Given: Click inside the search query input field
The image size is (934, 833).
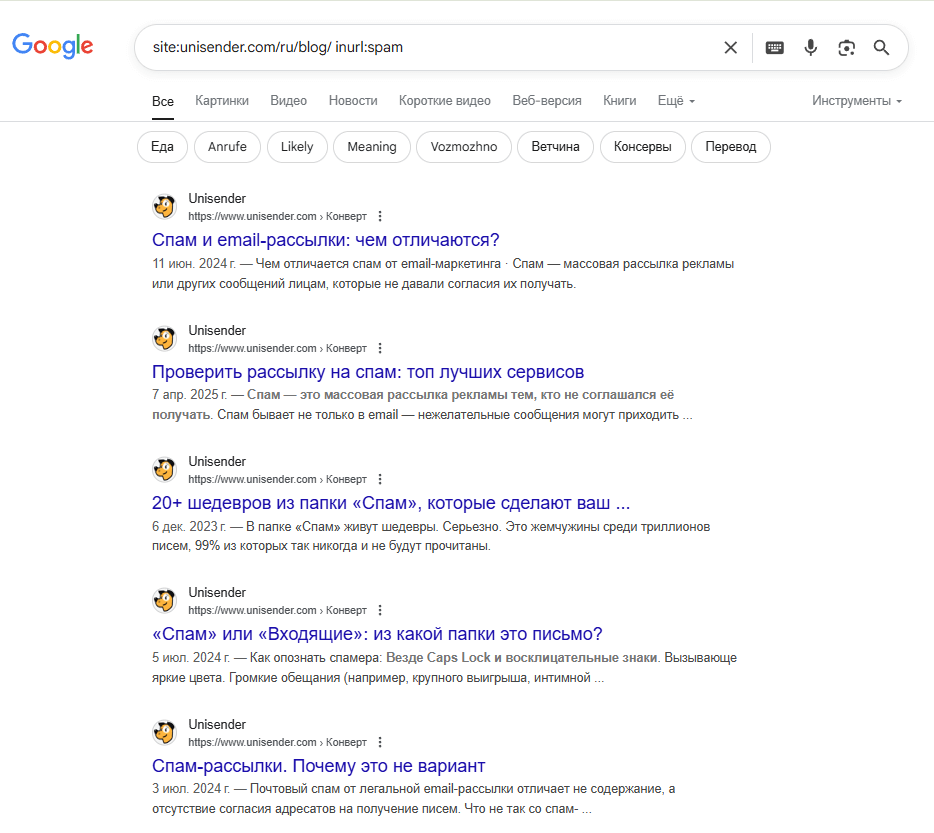Looking at the screenshot, I should click(429, 48).
